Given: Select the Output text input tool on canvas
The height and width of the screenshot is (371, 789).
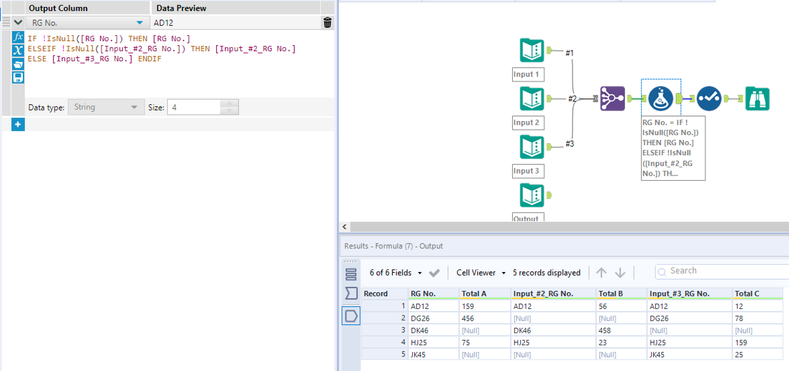Looking at the screenshot, I should 532,195.
